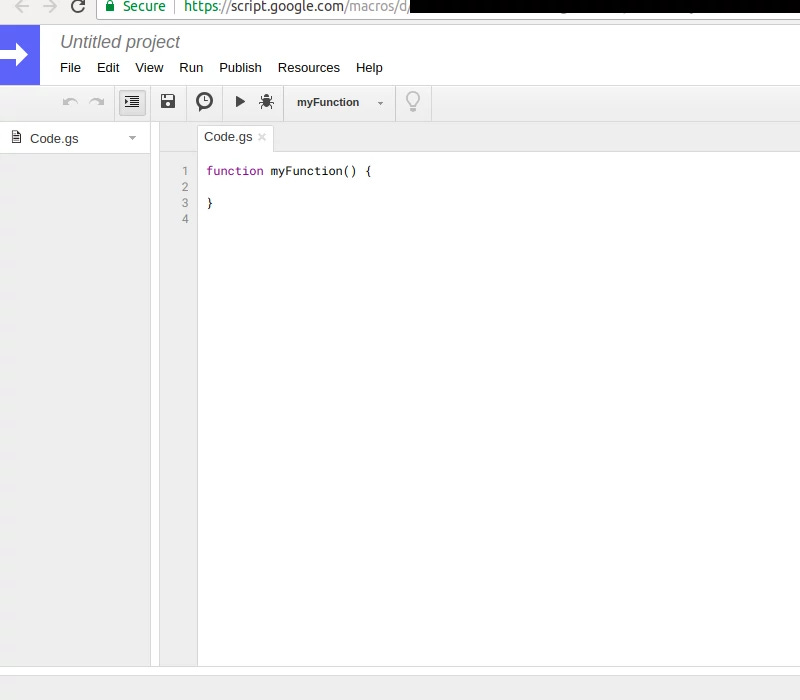Screen dimensions: 800x700
Task: Click the Redo icon in the toolbar
Action: pos(96,101)
